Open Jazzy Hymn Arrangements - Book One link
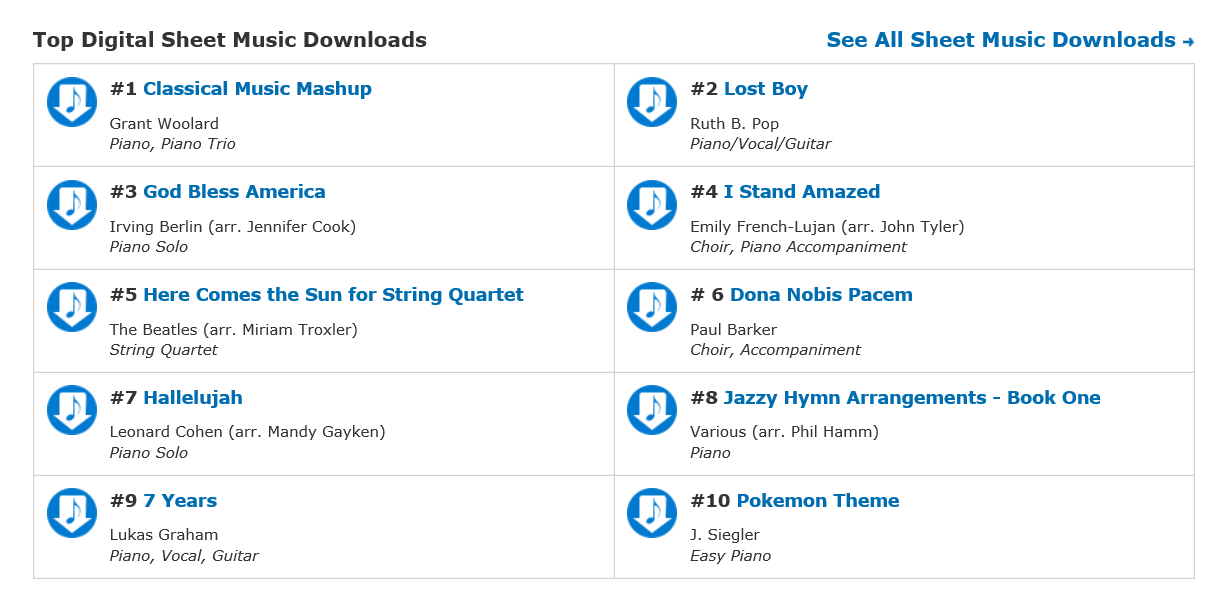The image size is (1218, 594). pos(911,398)
